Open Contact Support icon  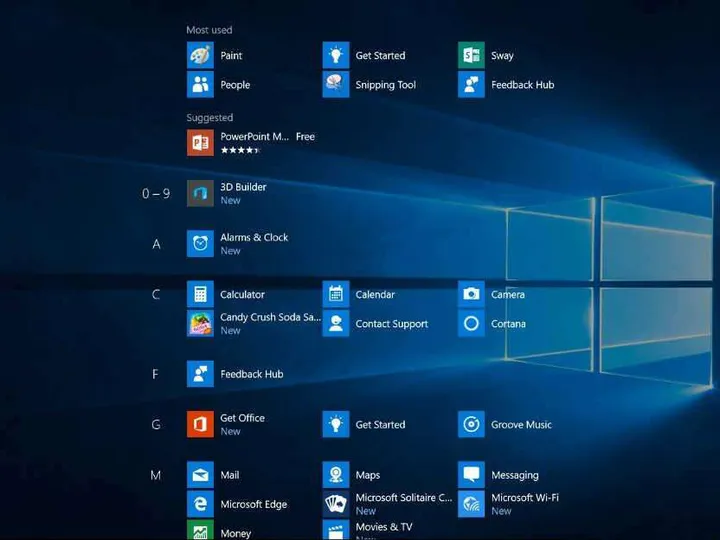336,323
